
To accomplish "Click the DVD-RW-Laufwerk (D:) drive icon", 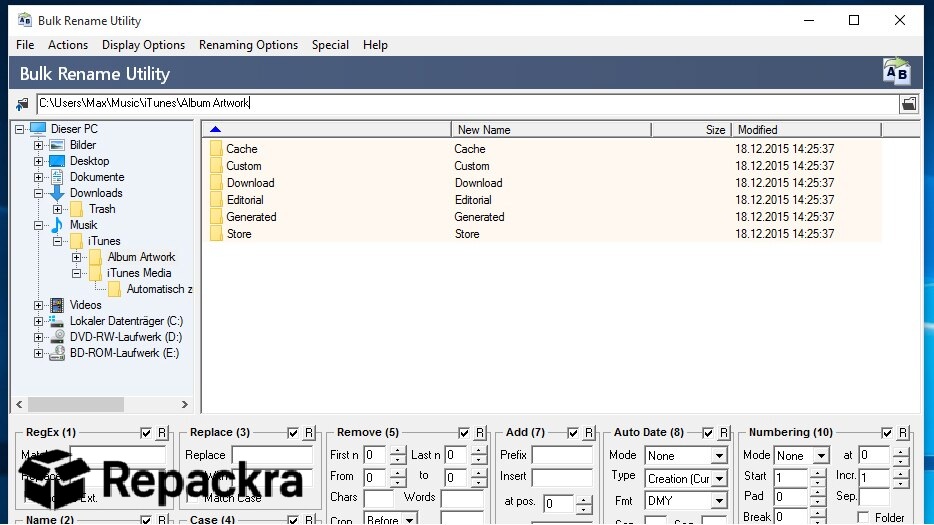I will coord(57,337).
